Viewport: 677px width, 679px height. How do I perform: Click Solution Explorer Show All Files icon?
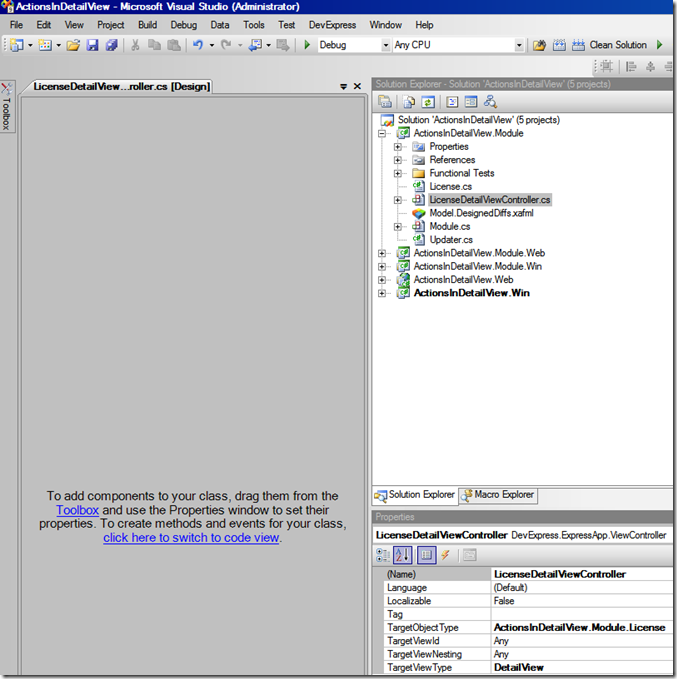tap(409, 102)
